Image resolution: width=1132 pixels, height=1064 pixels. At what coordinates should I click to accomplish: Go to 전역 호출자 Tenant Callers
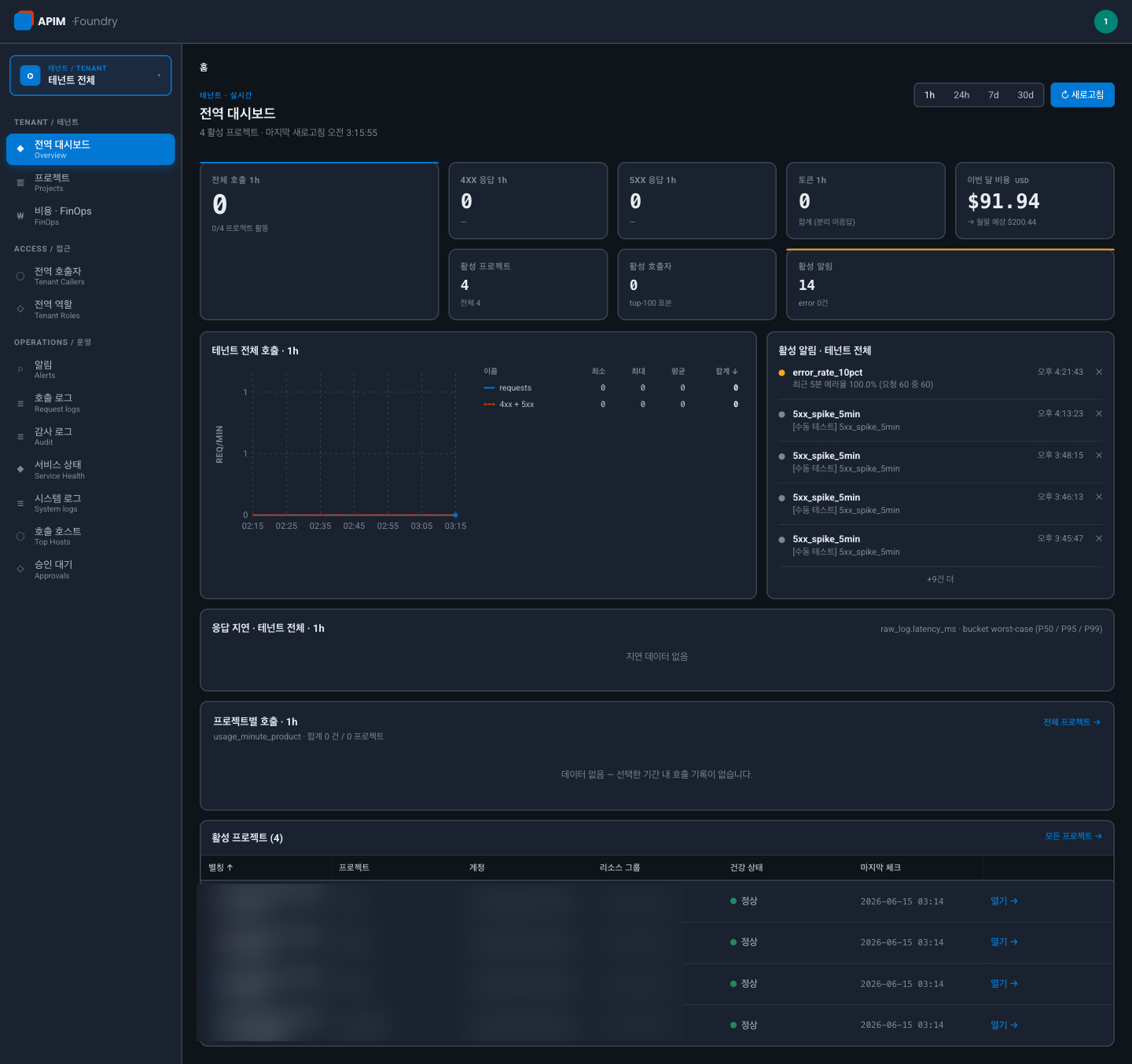coord(90,276)
